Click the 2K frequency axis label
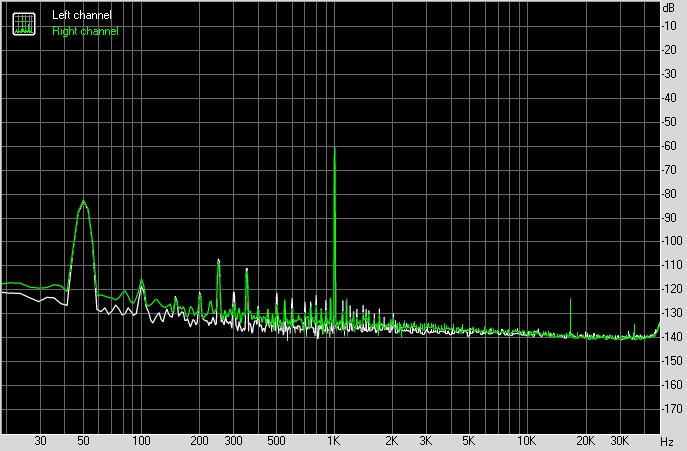Image resolution: width=687 pixels, height=451 pixels. 392,440
